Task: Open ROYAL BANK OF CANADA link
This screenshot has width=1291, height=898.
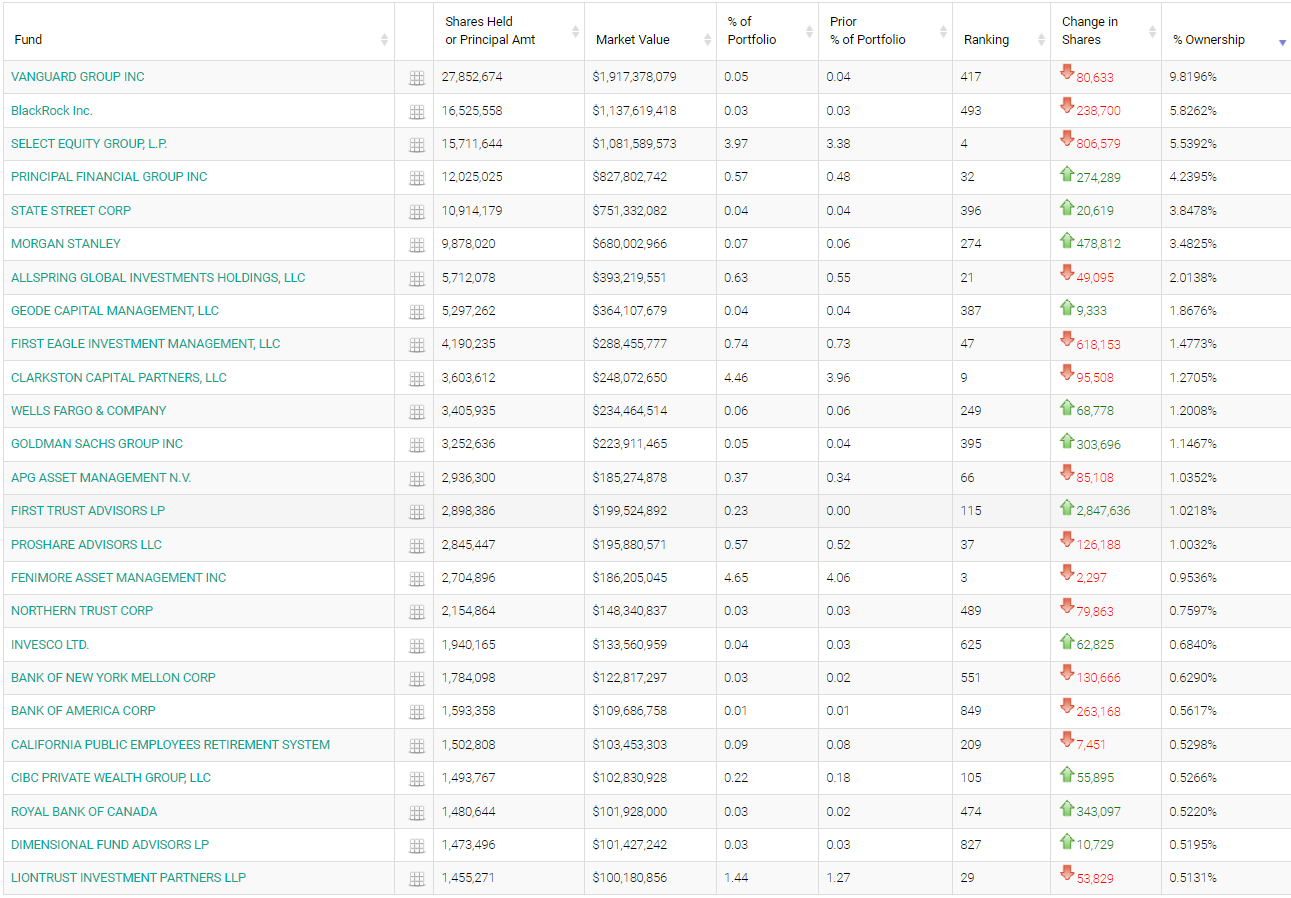Action: 84,812
